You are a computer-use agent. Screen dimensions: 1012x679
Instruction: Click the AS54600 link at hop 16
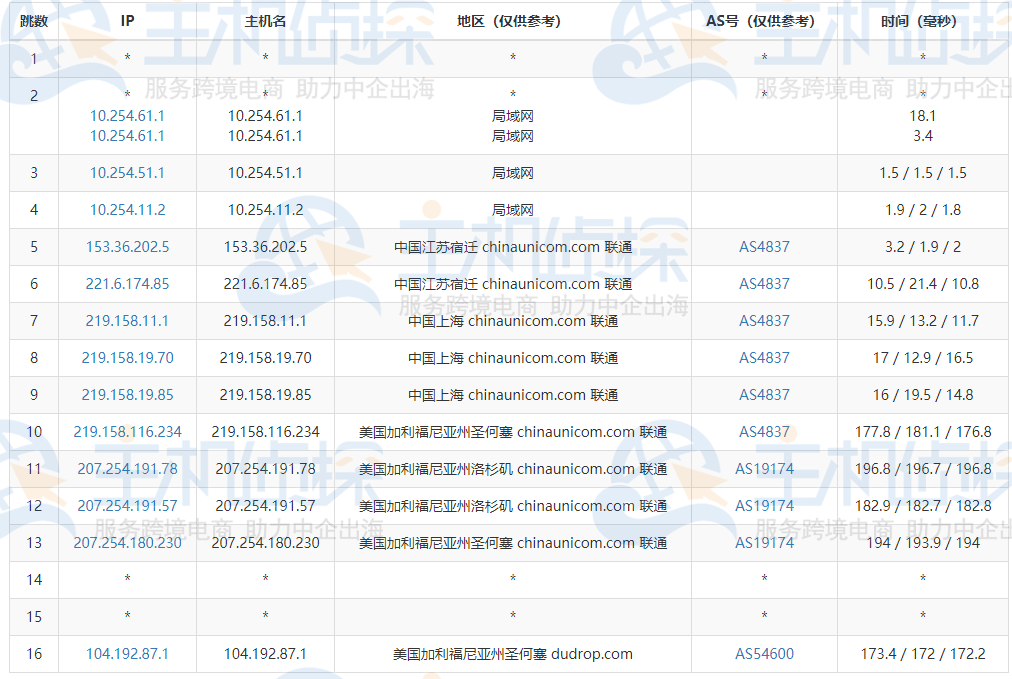pos(764,653)
